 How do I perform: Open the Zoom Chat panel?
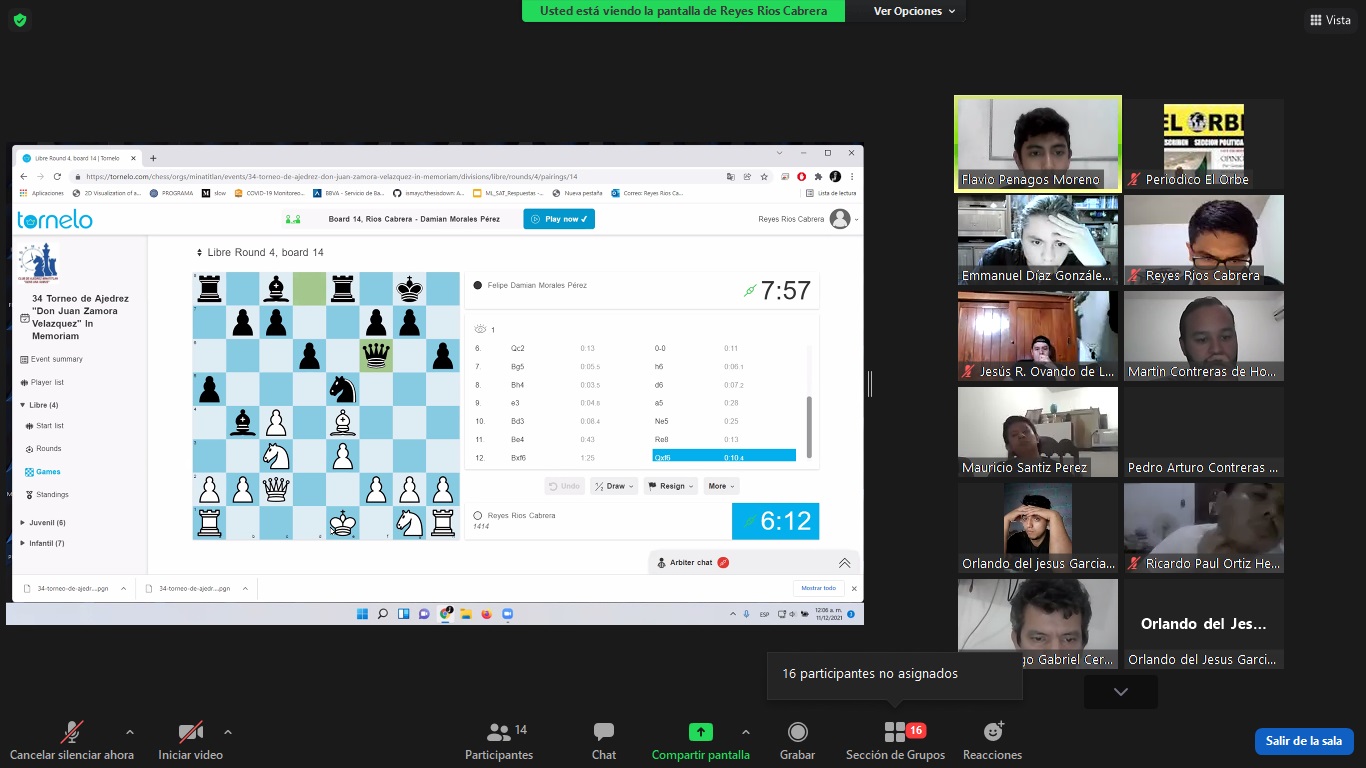point(603,733)
